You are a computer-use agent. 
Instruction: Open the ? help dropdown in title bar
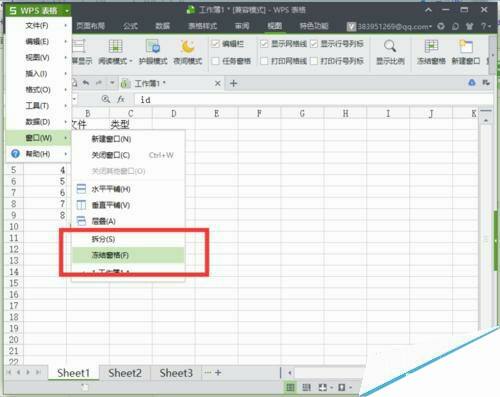click(486, 26)
